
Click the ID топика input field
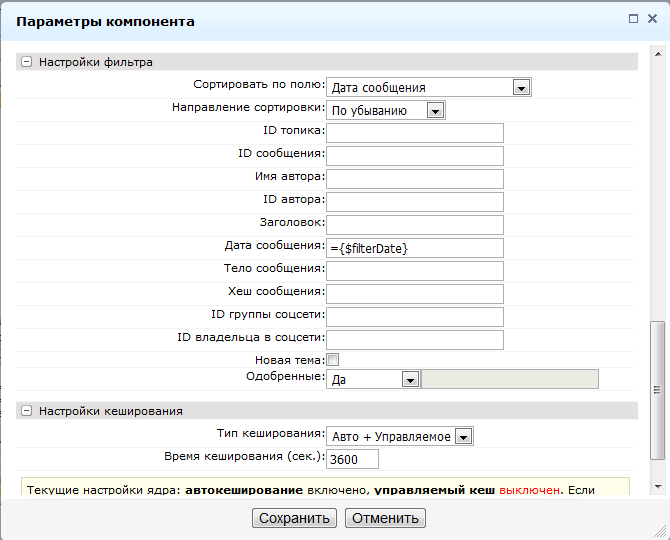click(414, 133)
